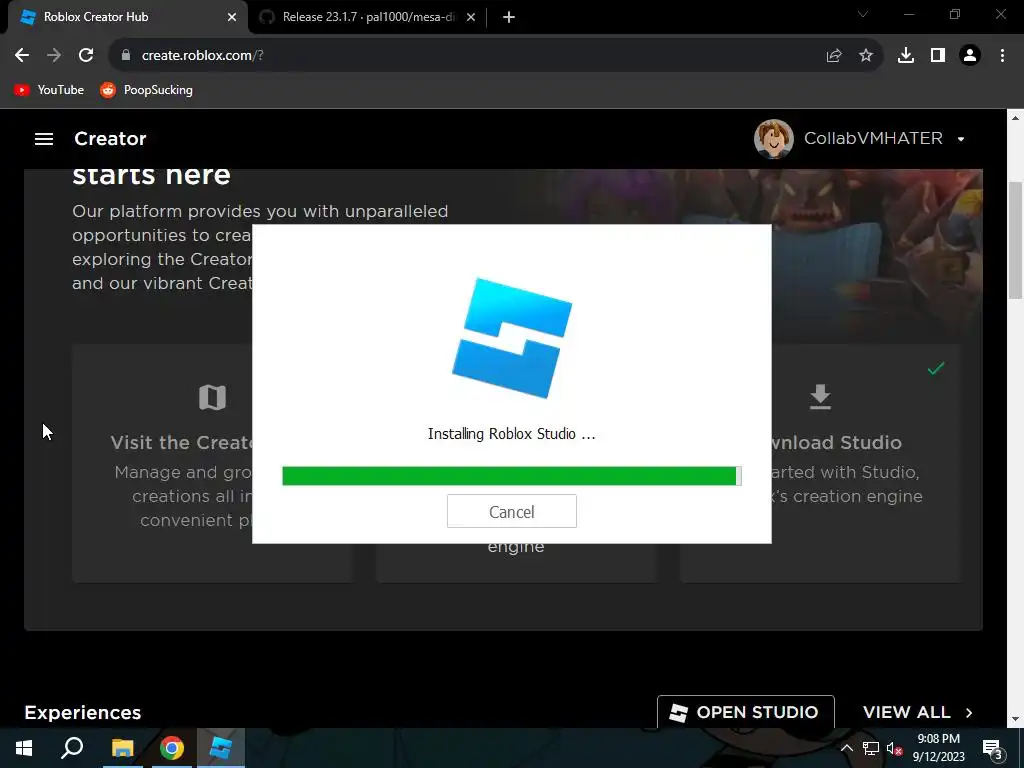The height and width of the screenshot is (768, 1024).
Task: Show hidden system tray icons
Action: pos(846,748)
